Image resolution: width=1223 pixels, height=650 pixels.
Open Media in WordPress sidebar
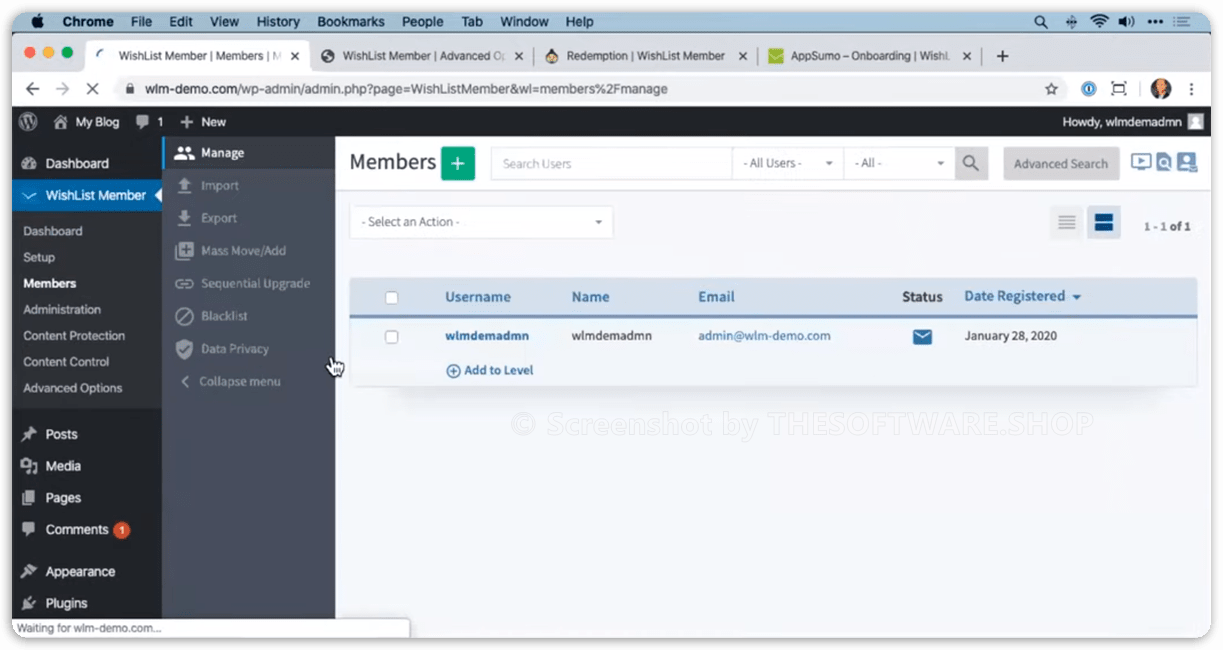(63, 466)
